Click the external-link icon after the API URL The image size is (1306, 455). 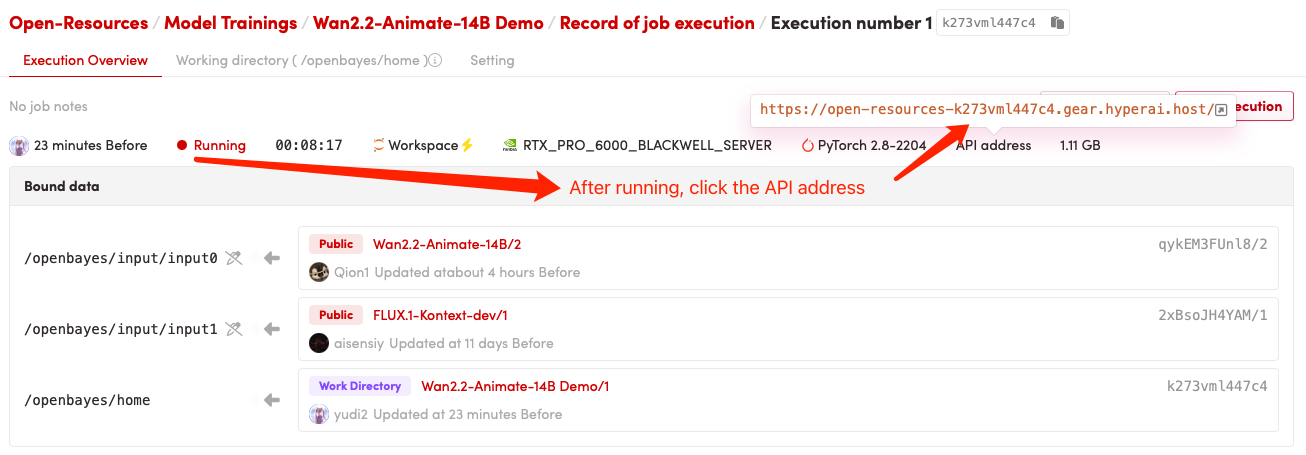[1221, 109]
